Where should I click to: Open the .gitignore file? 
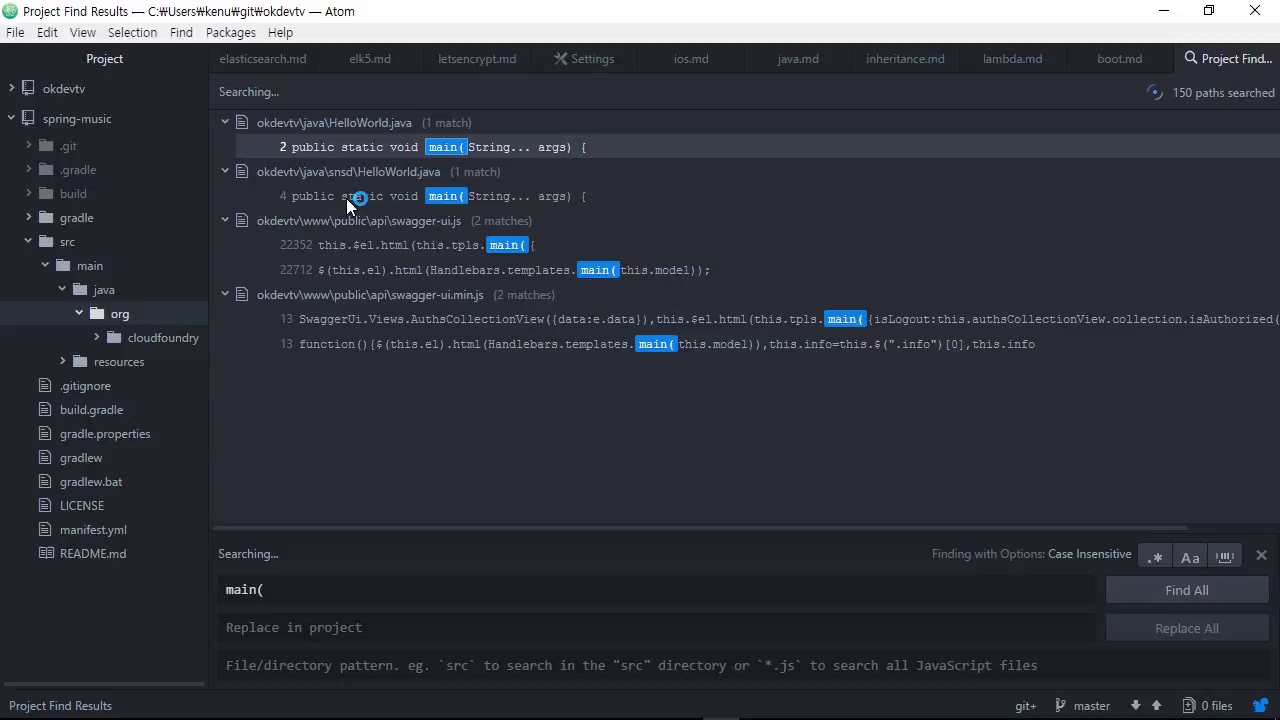click(85, 386)
